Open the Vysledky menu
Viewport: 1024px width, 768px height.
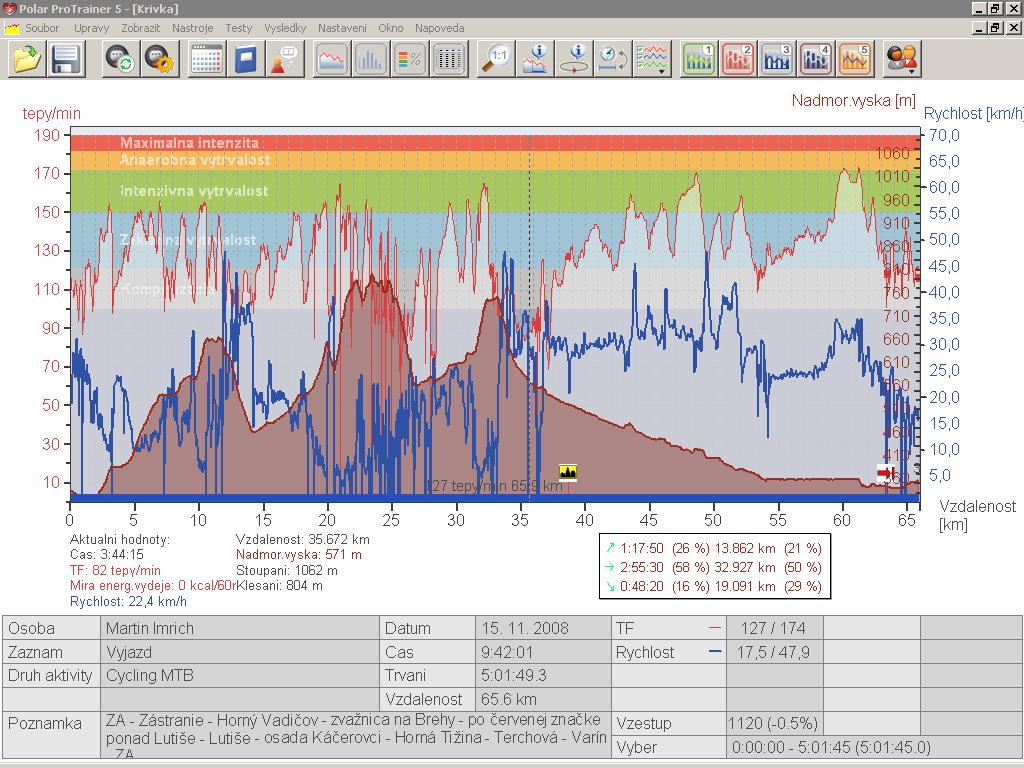point(285,28)
